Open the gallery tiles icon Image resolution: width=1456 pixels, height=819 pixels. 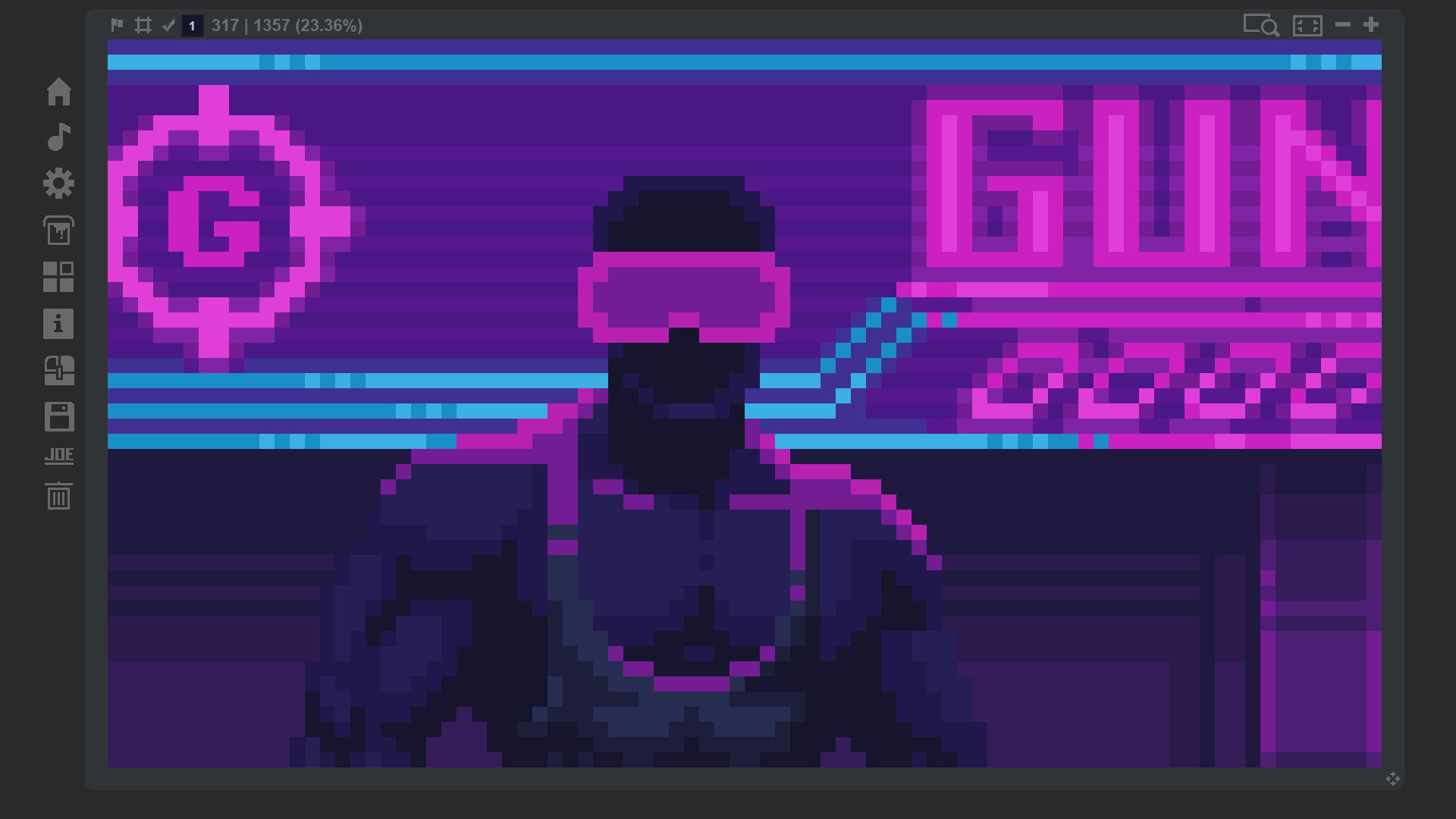coord(59,278)
